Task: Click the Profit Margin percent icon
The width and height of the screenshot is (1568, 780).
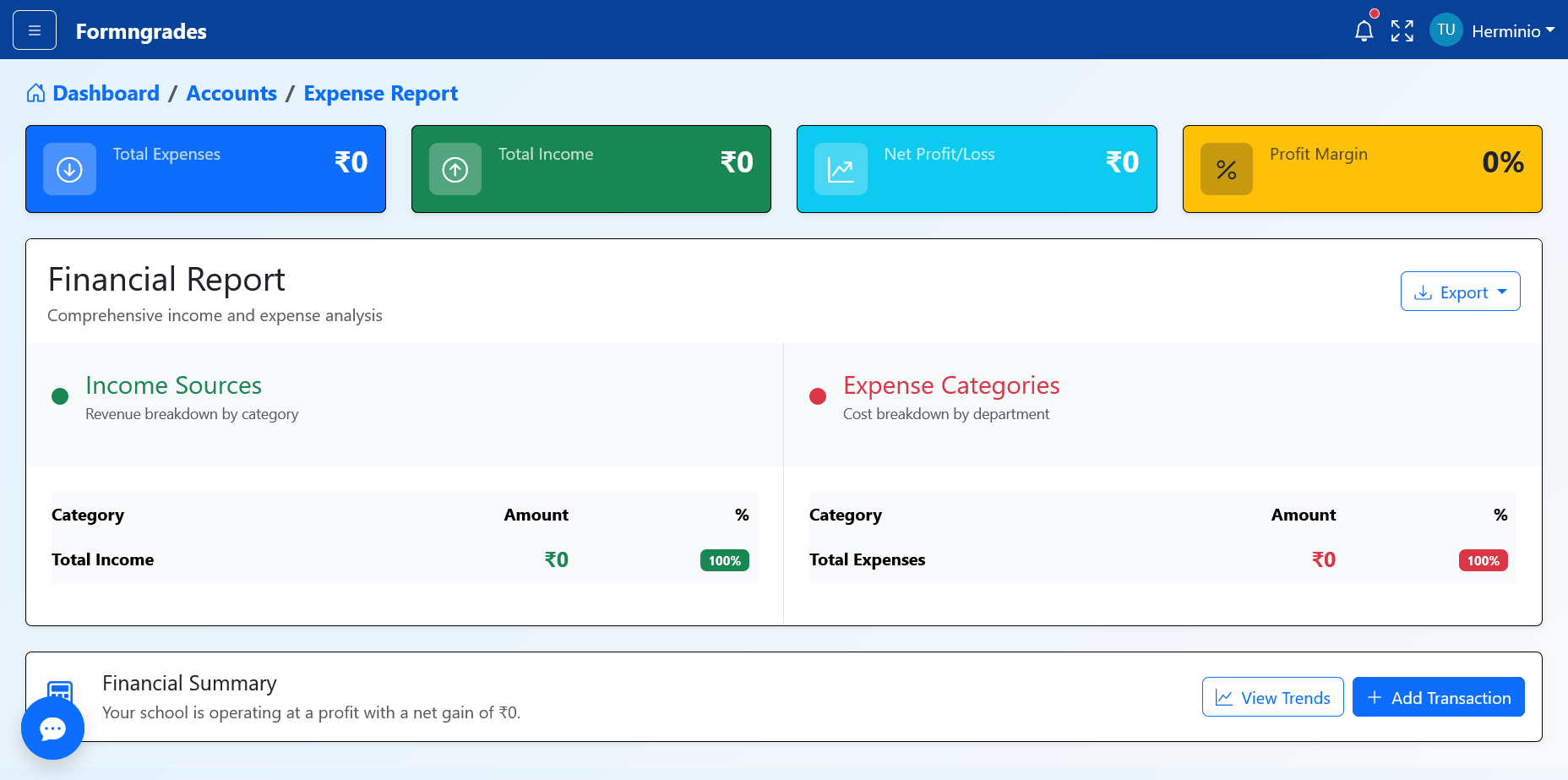Action: (1227, 170)
